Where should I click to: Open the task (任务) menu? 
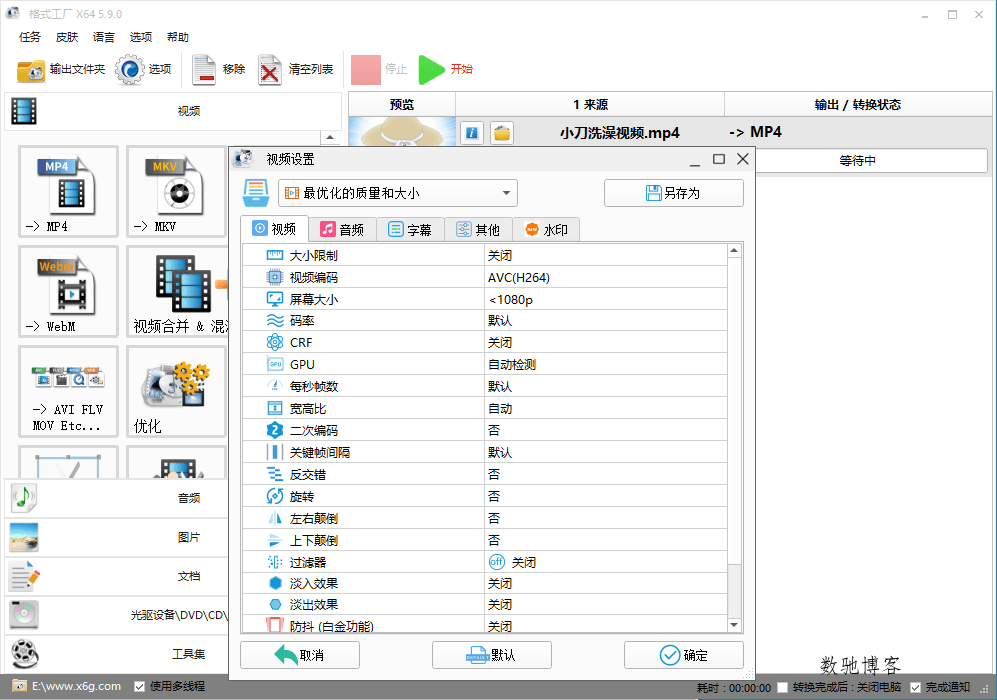click(x=30, y=37)
